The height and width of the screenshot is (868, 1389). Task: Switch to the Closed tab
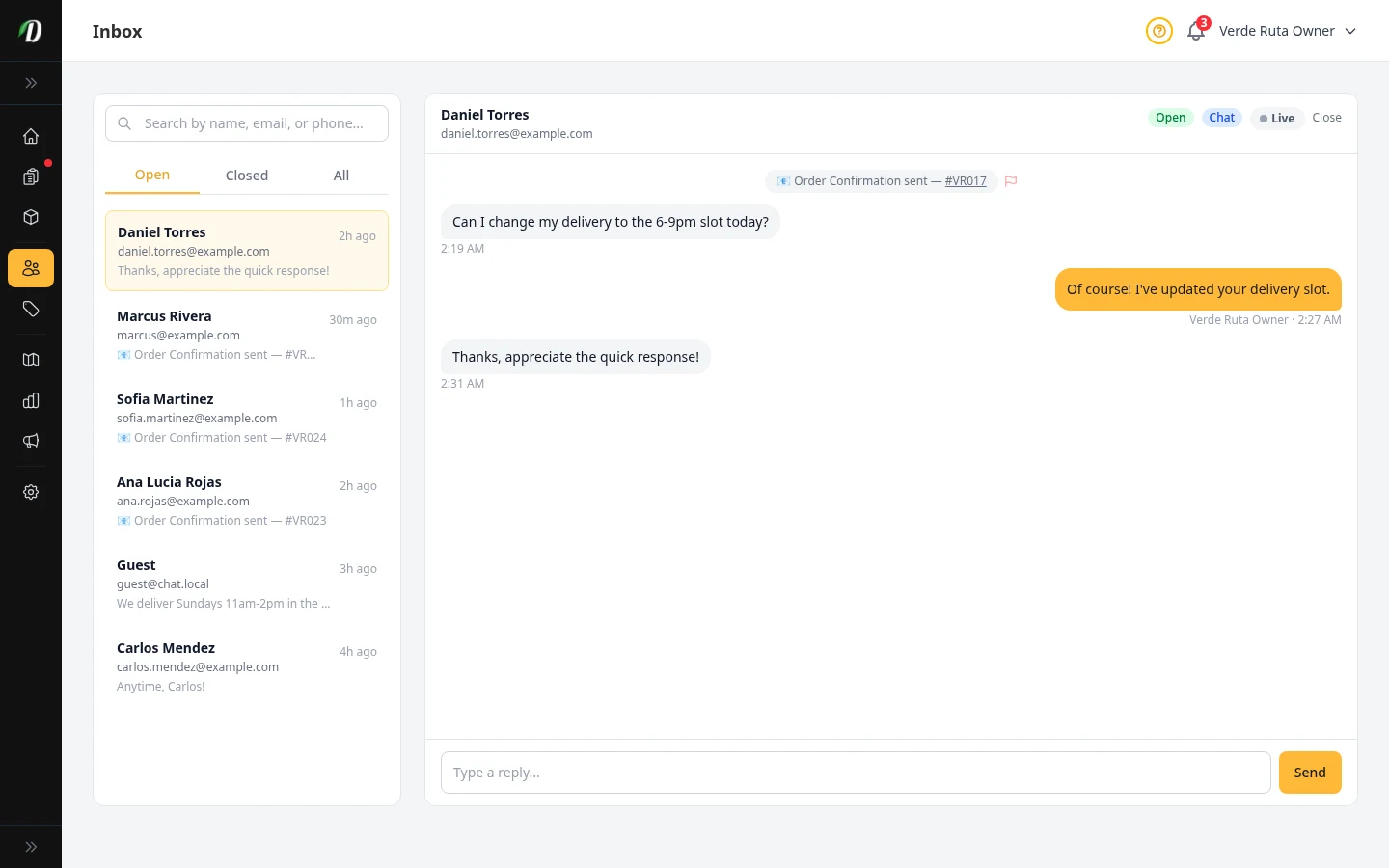pyautogui.click(x=247, y=176)
